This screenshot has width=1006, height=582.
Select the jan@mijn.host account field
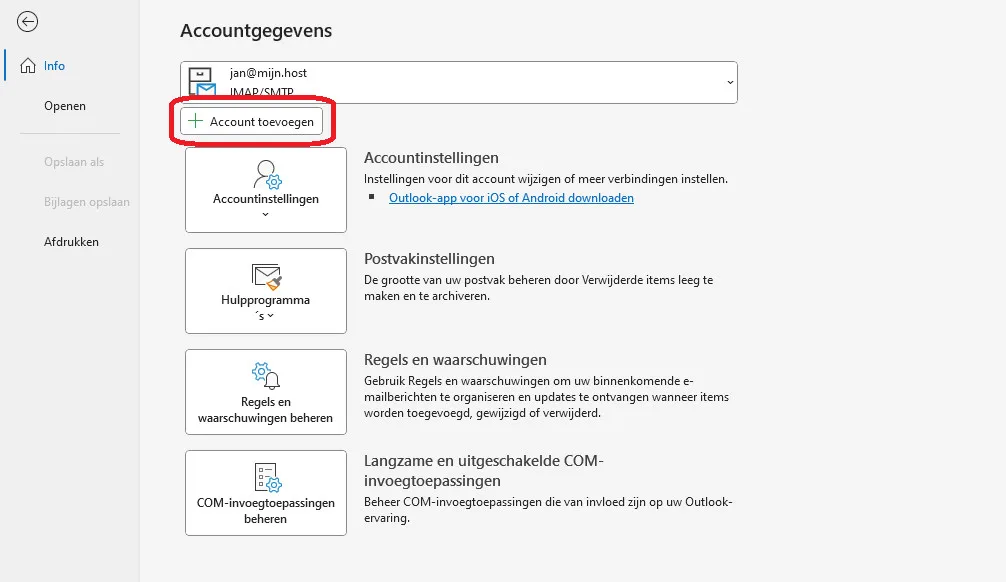pos(458,82)
